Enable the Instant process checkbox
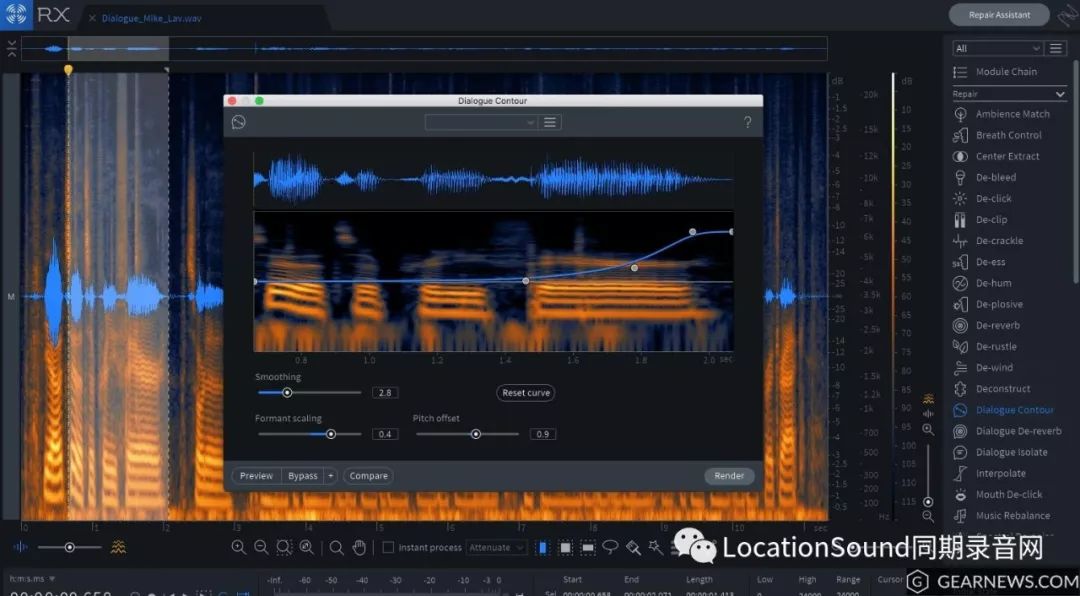1080x596 pixels. [x=388, y=547]
